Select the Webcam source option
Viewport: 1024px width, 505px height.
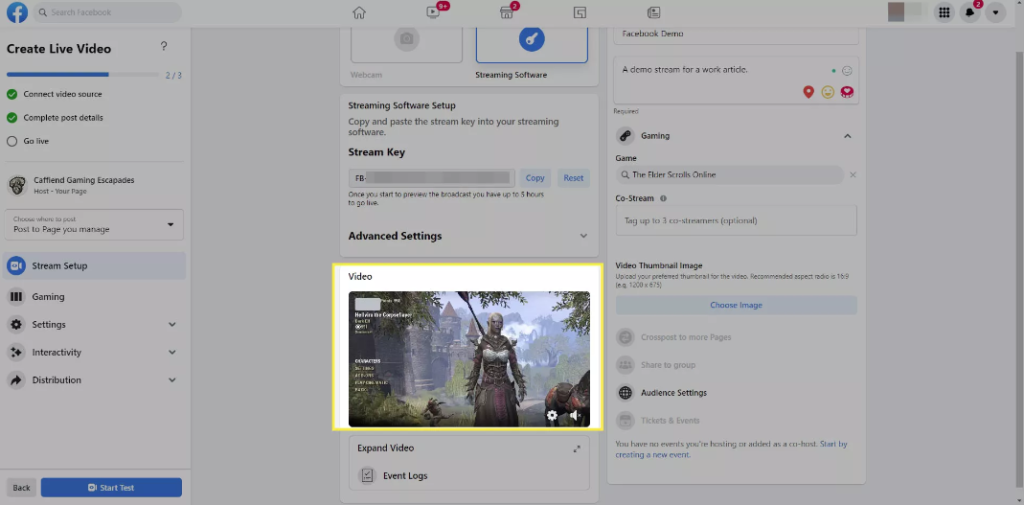coord(407,46)
